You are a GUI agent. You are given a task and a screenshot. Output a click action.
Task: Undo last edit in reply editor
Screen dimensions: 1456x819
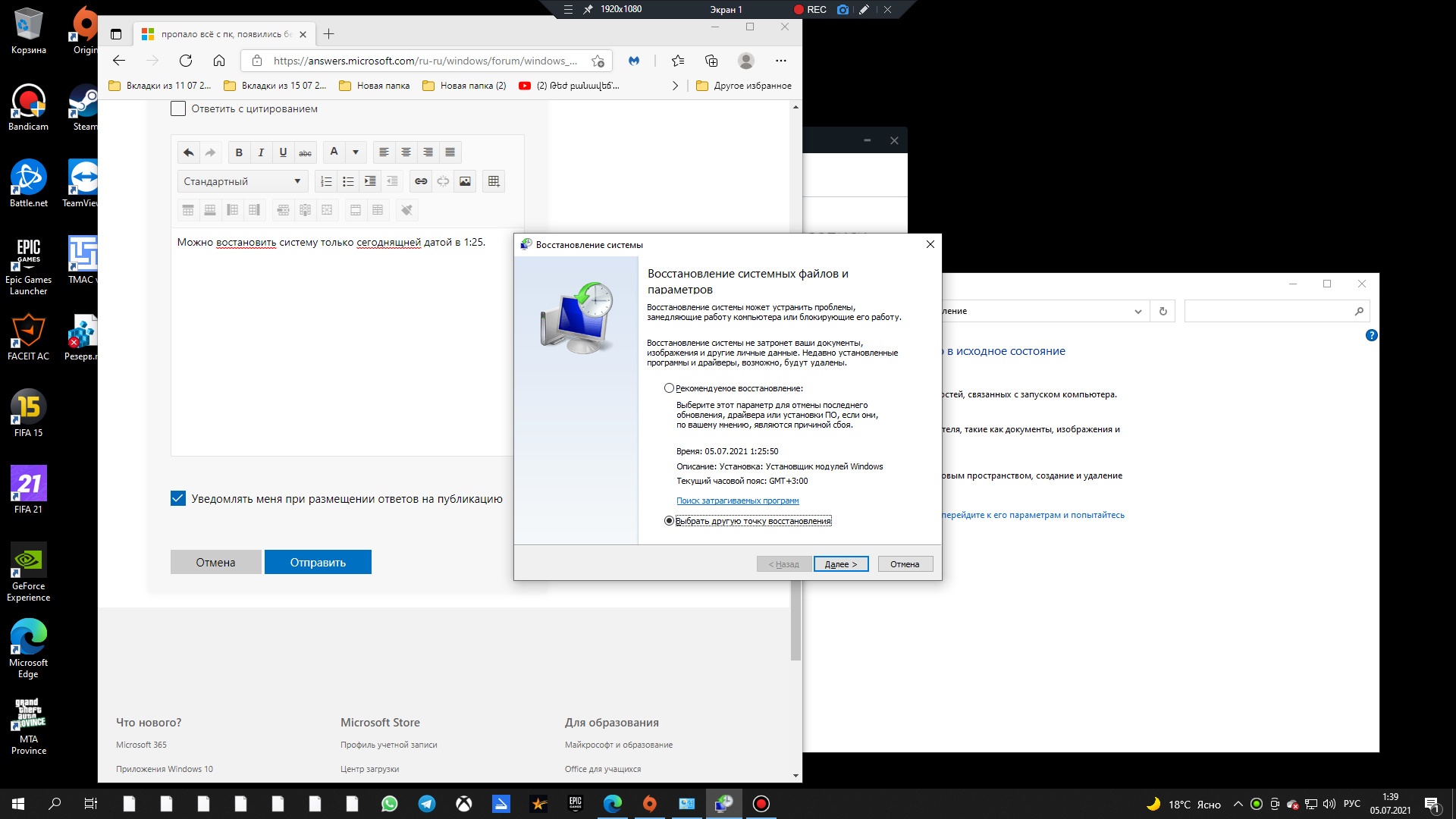point(188,152)
